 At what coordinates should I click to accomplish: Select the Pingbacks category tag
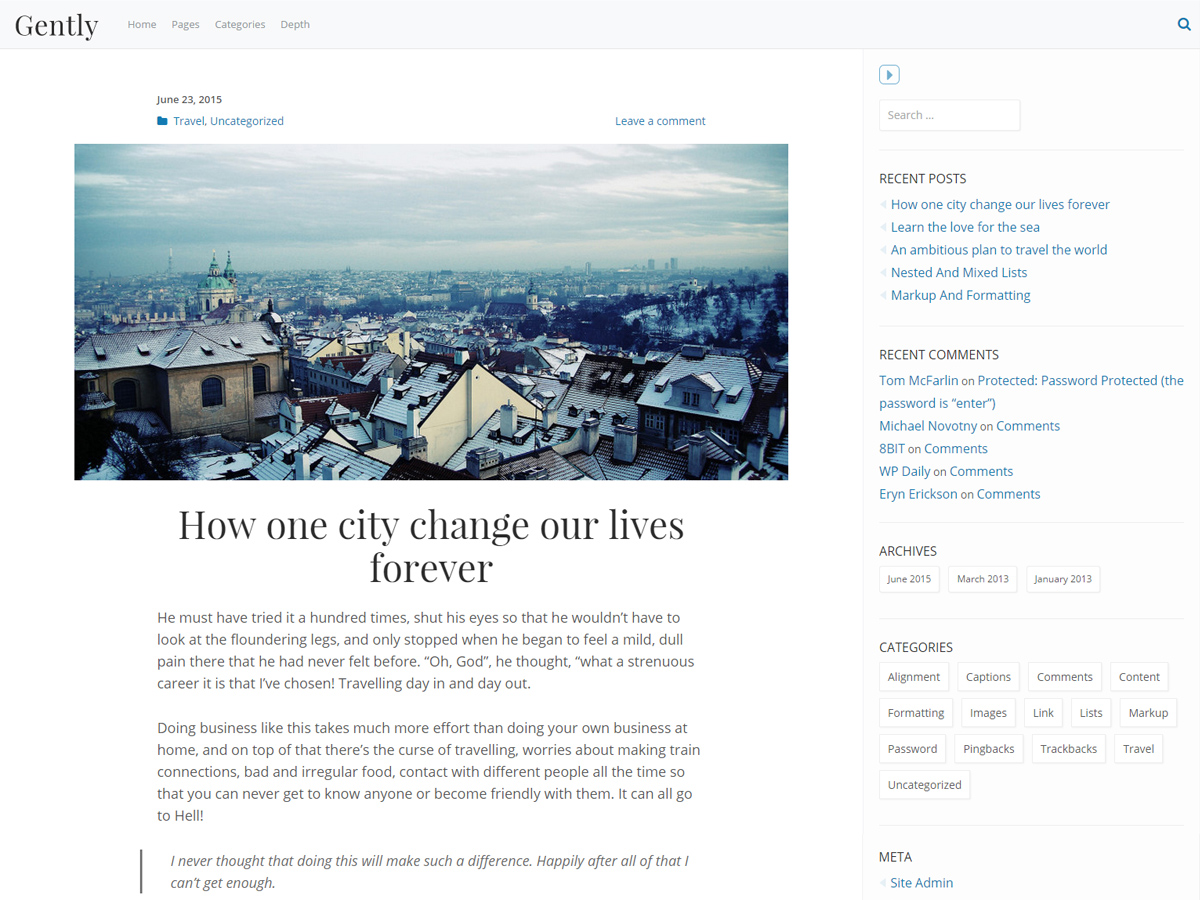point(989,749)
